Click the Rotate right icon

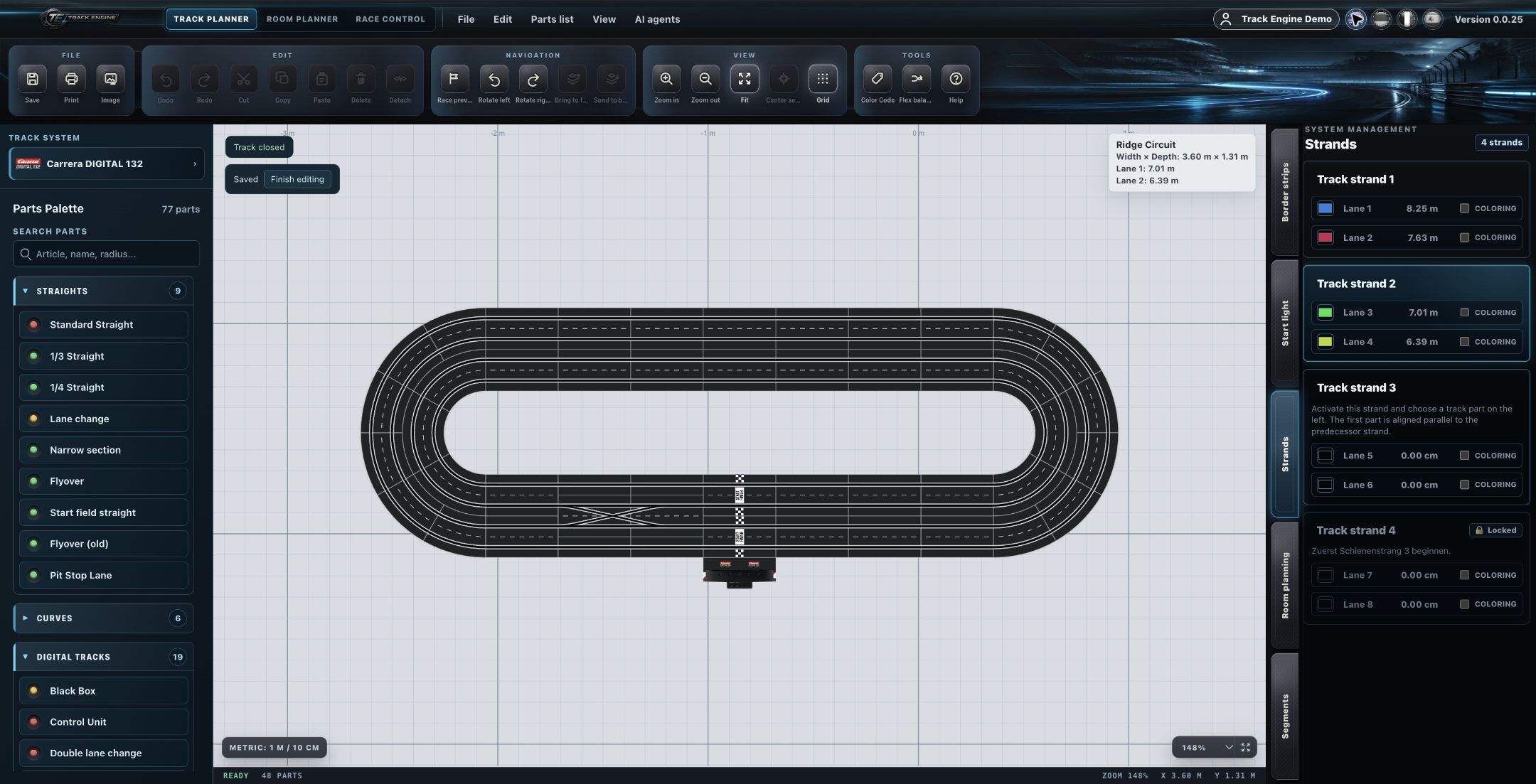pyautogui.click(x=533, y=79)
